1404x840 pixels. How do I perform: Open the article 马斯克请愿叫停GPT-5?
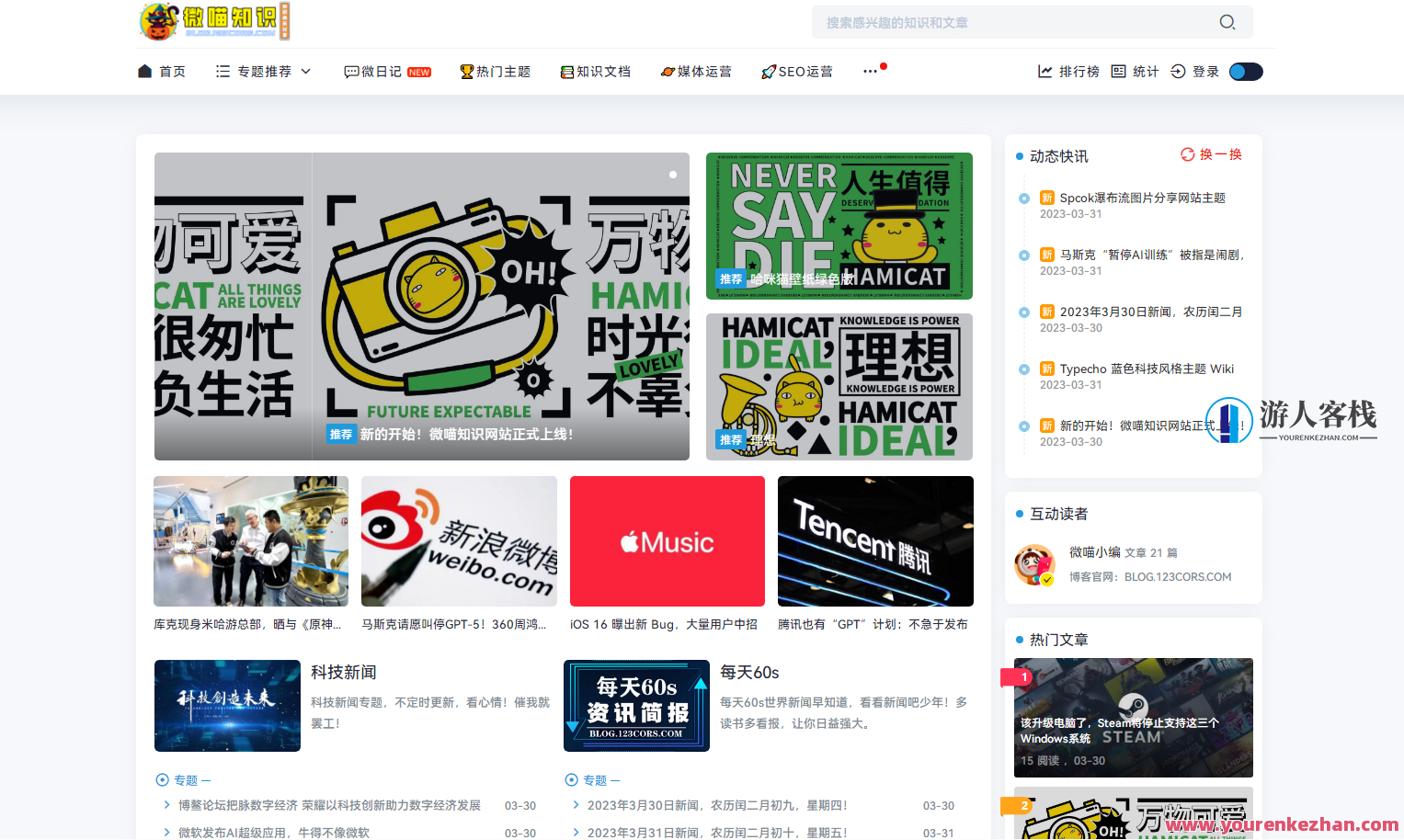pos(458,541)
